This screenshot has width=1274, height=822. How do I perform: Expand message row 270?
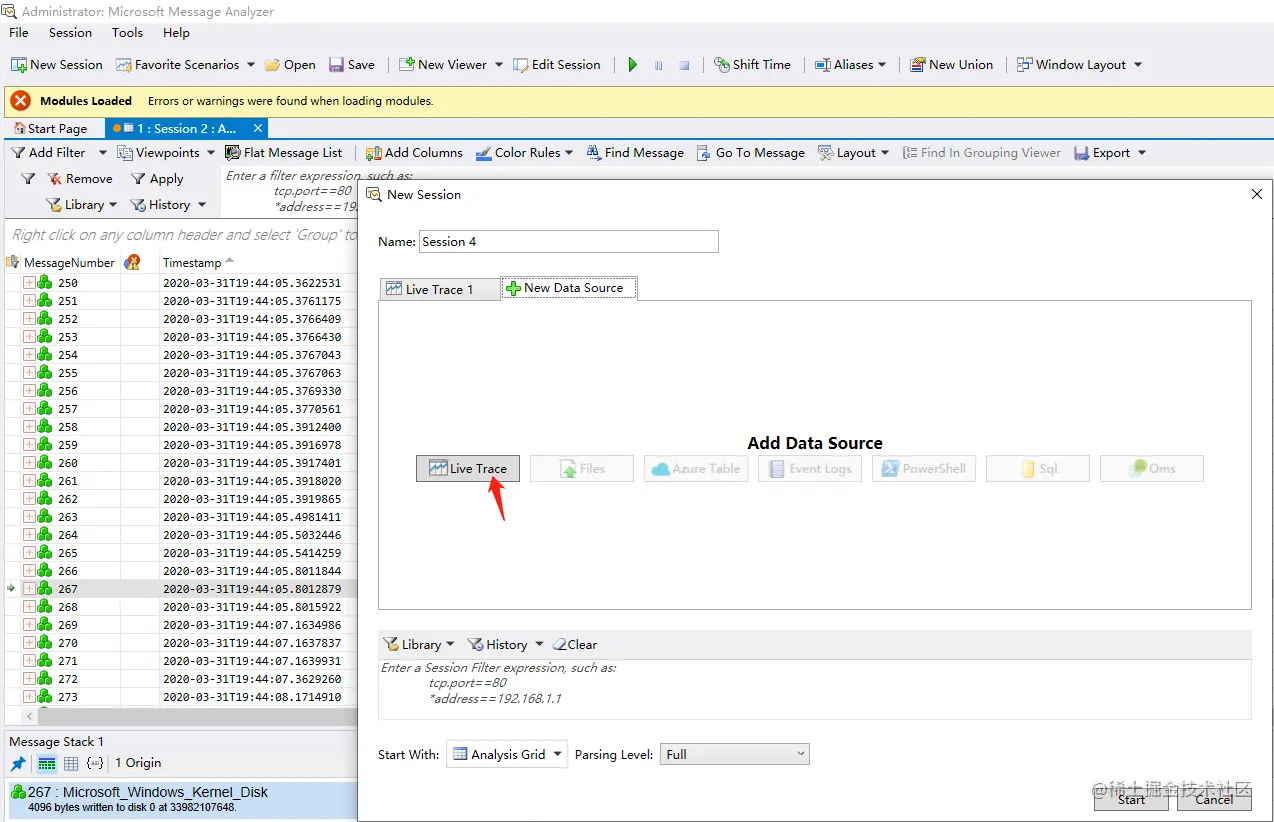(29, 643)
